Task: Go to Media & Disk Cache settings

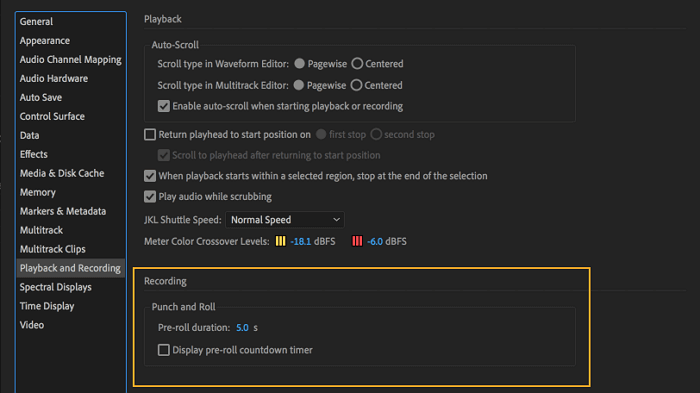Action: [x=62, y=173]
